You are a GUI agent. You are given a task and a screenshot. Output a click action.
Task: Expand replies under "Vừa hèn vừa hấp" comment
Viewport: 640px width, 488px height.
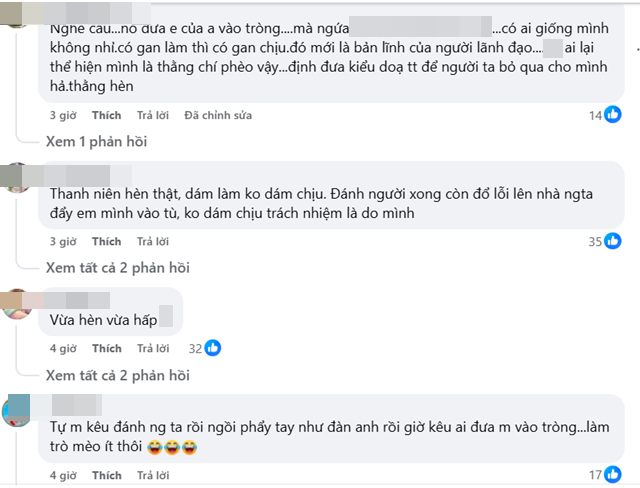[x=117, y=375]
